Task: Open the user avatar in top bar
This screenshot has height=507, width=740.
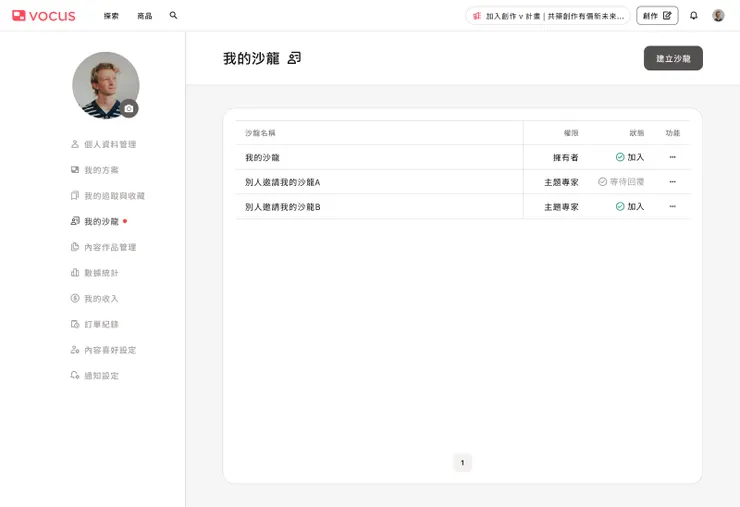Action: (x=718, y=16)
